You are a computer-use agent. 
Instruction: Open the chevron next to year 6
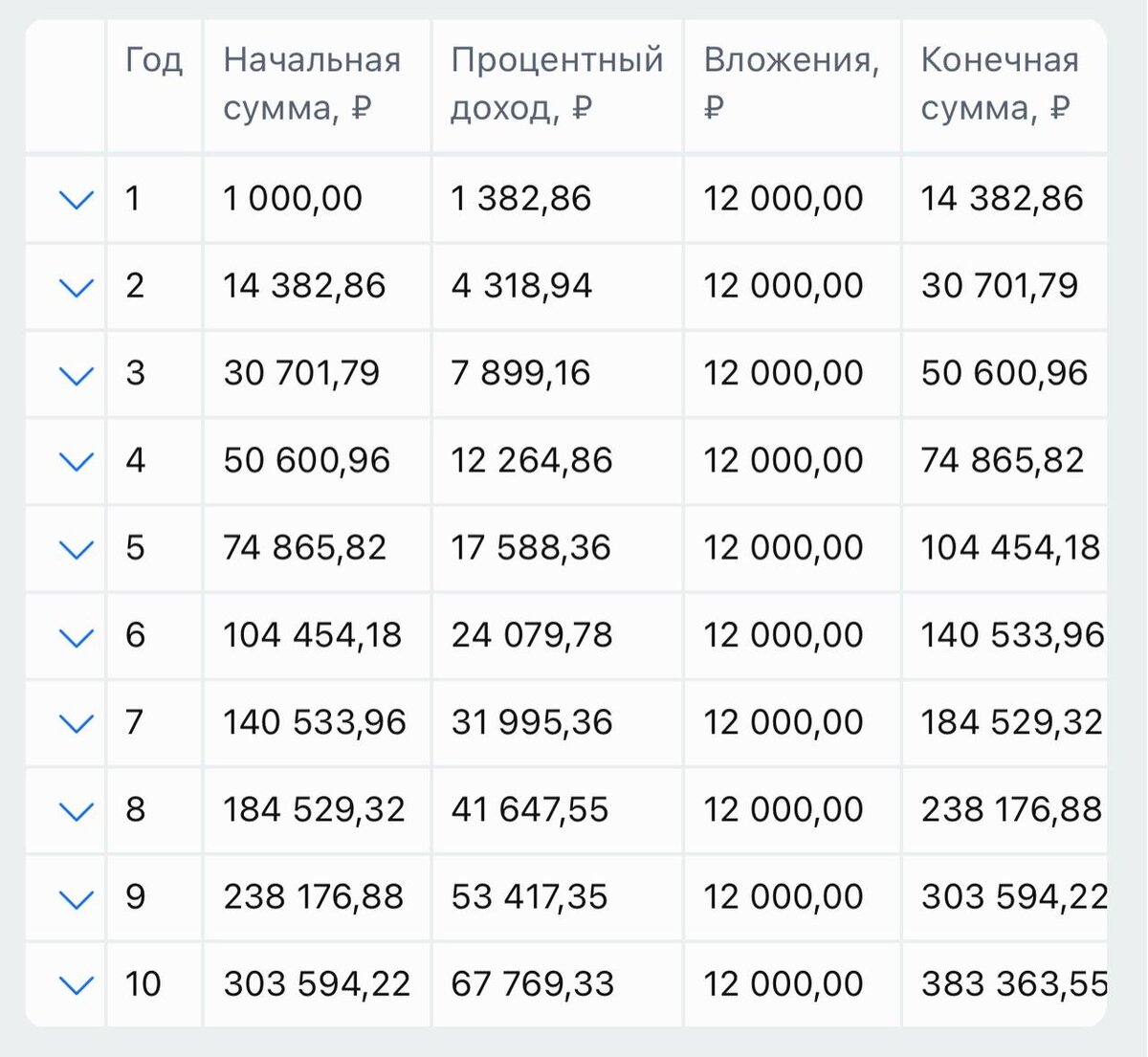pos(76,634)
